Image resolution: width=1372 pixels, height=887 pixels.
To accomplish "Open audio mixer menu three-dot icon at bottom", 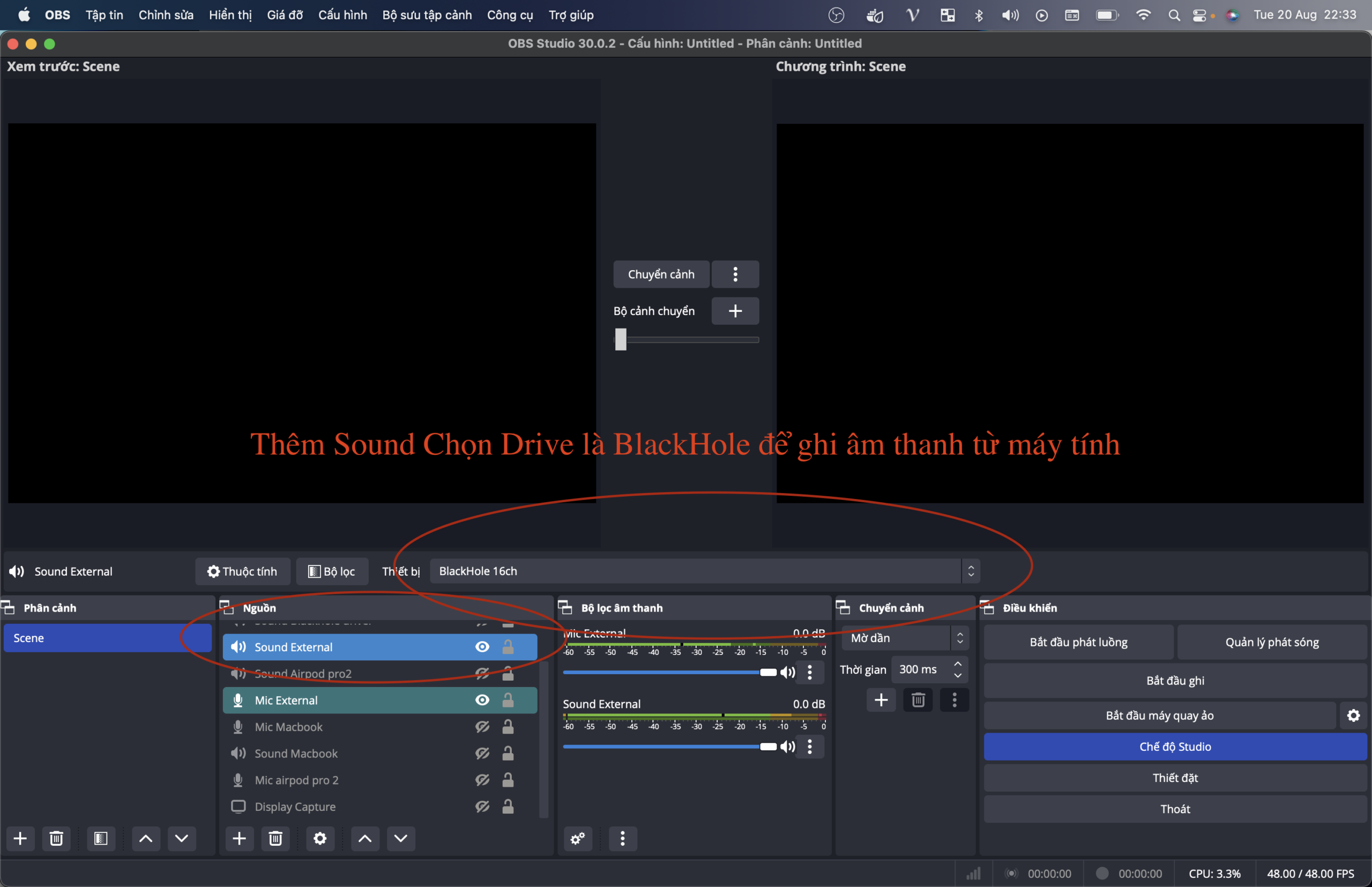I will click(623, 839).
